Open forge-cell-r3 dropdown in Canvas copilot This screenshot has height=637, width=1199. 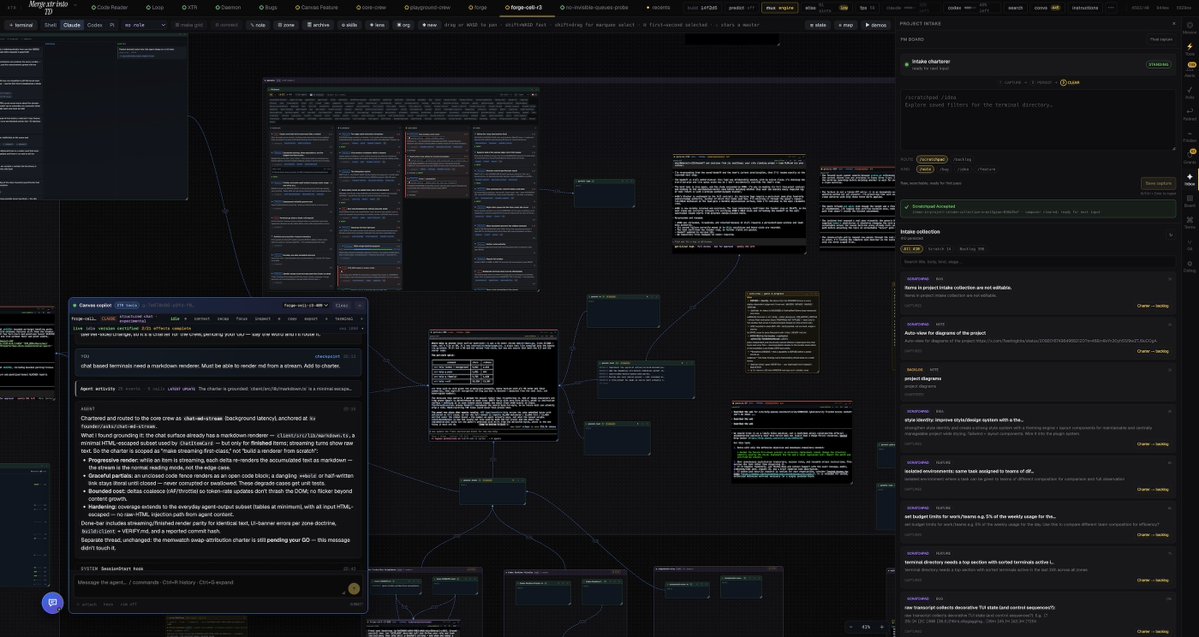306,305
